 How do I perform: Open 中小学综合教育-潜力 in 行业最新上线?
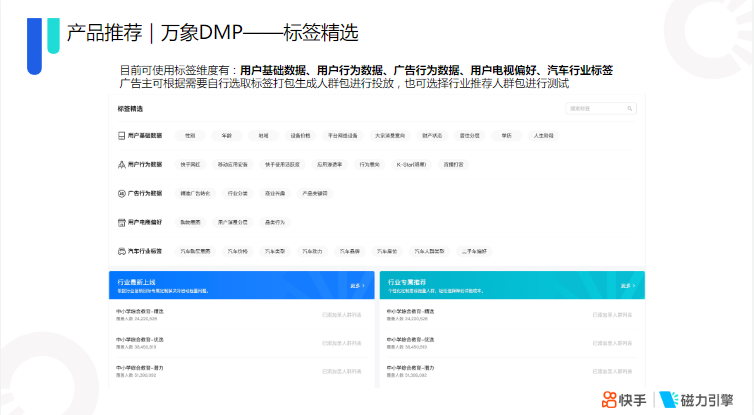(140, 368)
